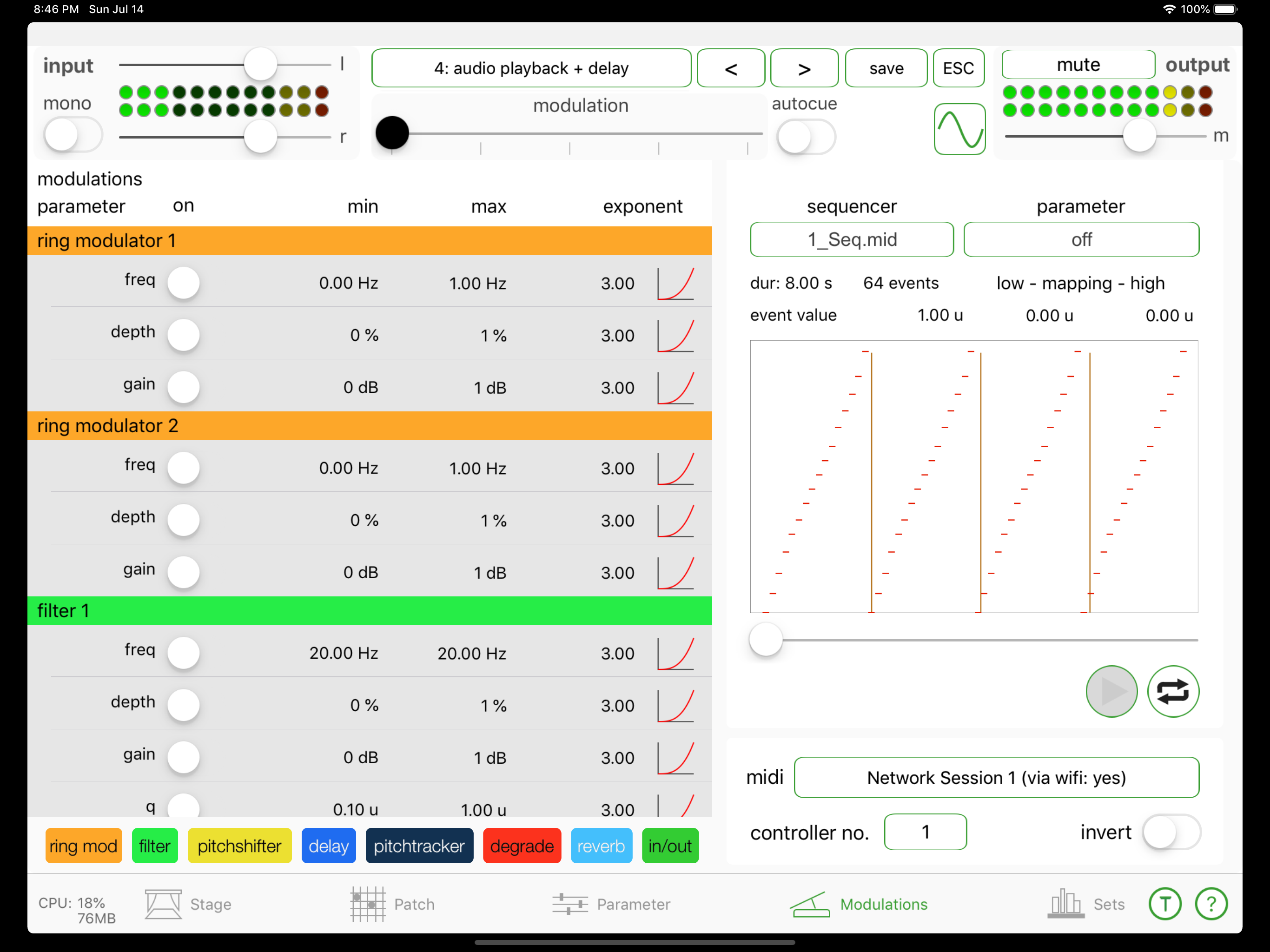This screenshot has width=1270, height=952.
Task: Jump to the pitchshifter section
Action: (239, 846)
